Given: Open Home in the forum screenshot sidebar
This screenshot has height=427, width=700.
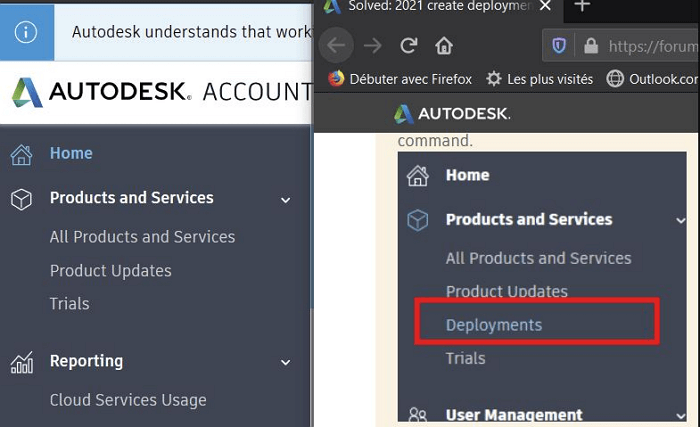Looking at the screenshot, I should point(467,175).
